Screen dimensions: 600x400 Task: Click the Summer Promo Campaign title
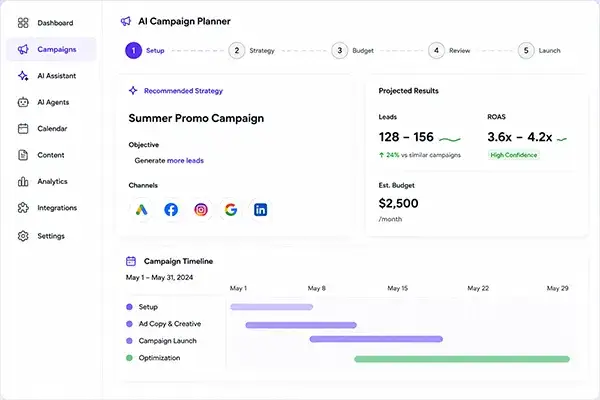[196, 118]
